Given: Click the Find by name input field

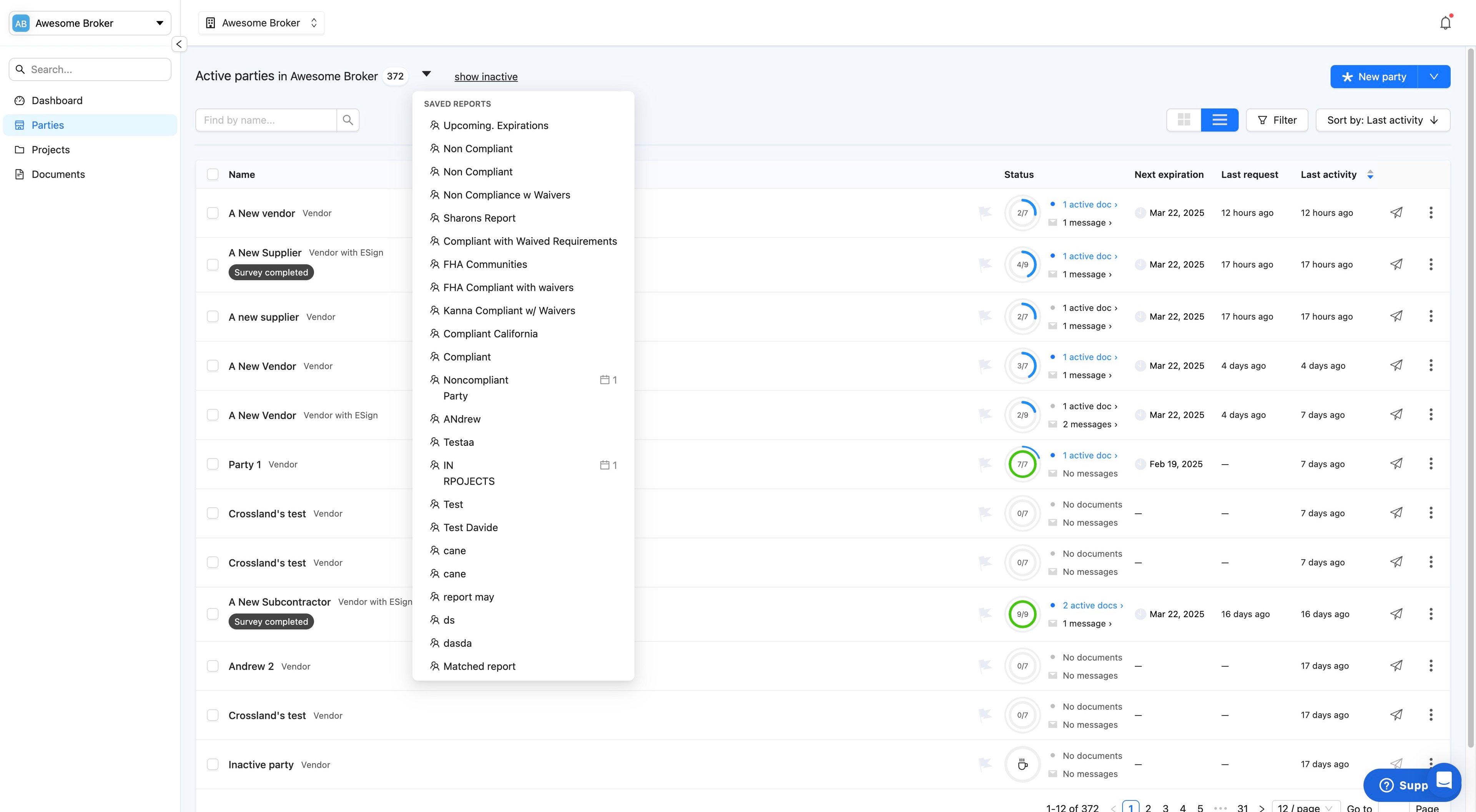Looking at the screenshot, I should point(266,120).
